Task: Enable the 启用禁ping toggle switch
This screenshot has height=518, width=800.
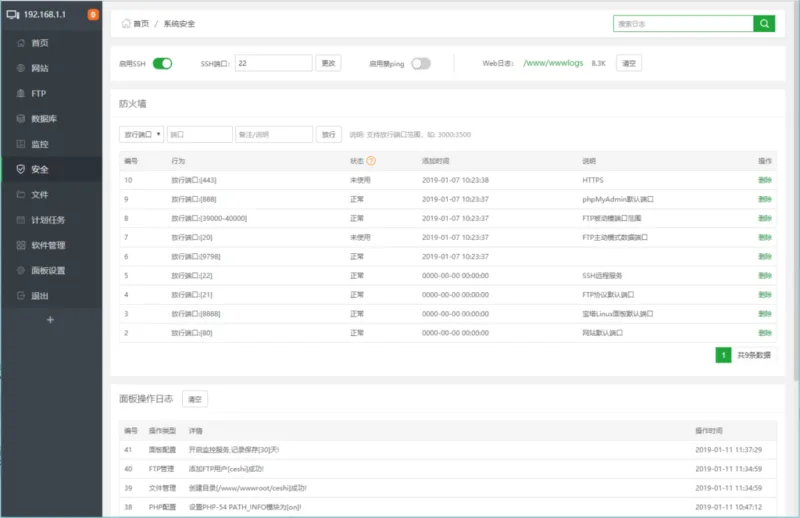Action: (421, 63)
